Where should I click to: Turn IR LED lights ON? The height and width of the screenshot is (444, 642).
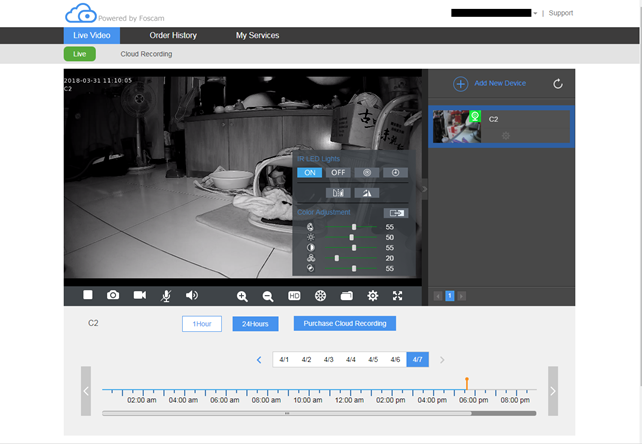point(309,172)
